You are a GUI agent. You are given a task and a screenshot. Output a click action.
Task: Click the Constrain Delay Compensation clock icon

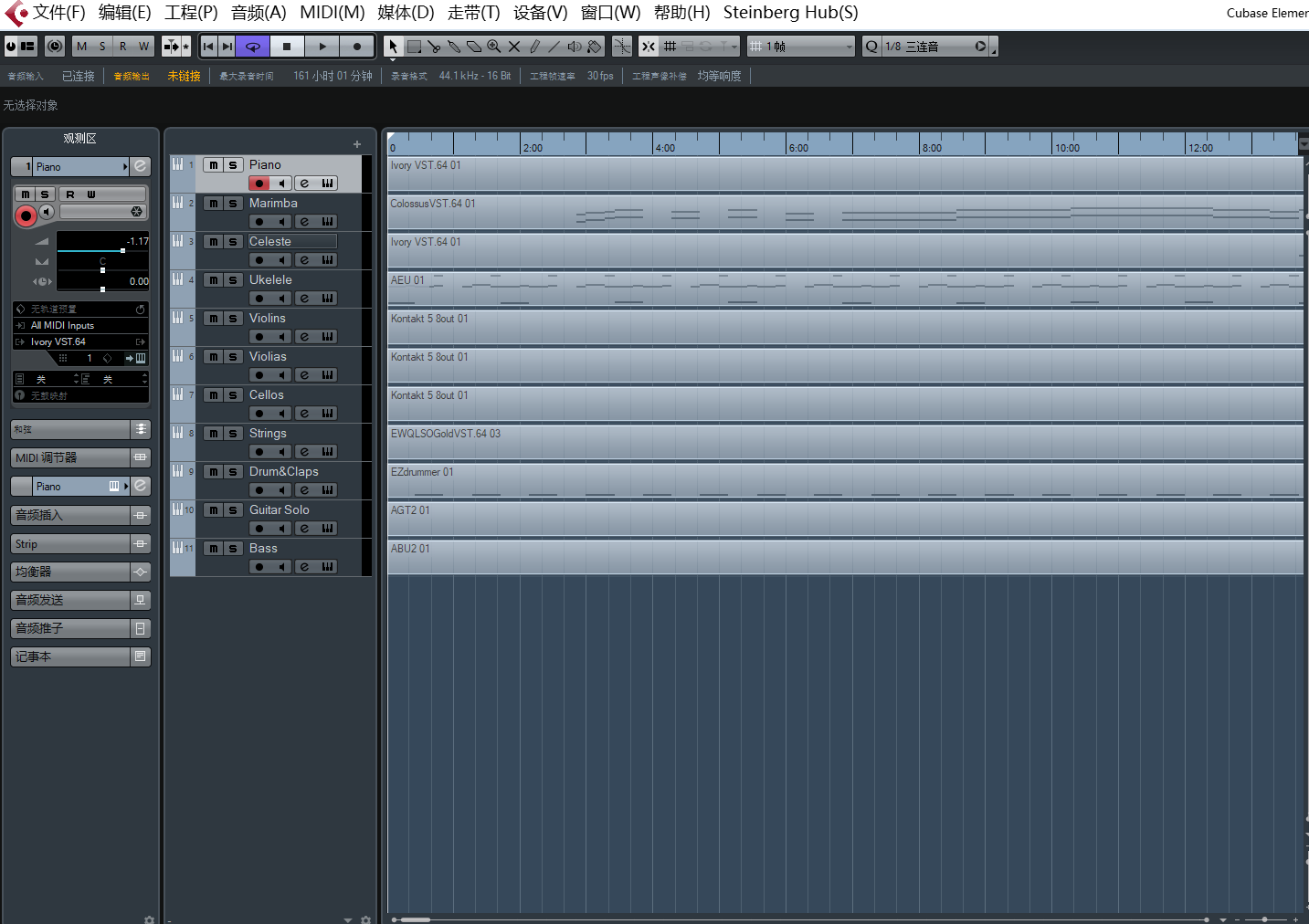tap(55, 47)
